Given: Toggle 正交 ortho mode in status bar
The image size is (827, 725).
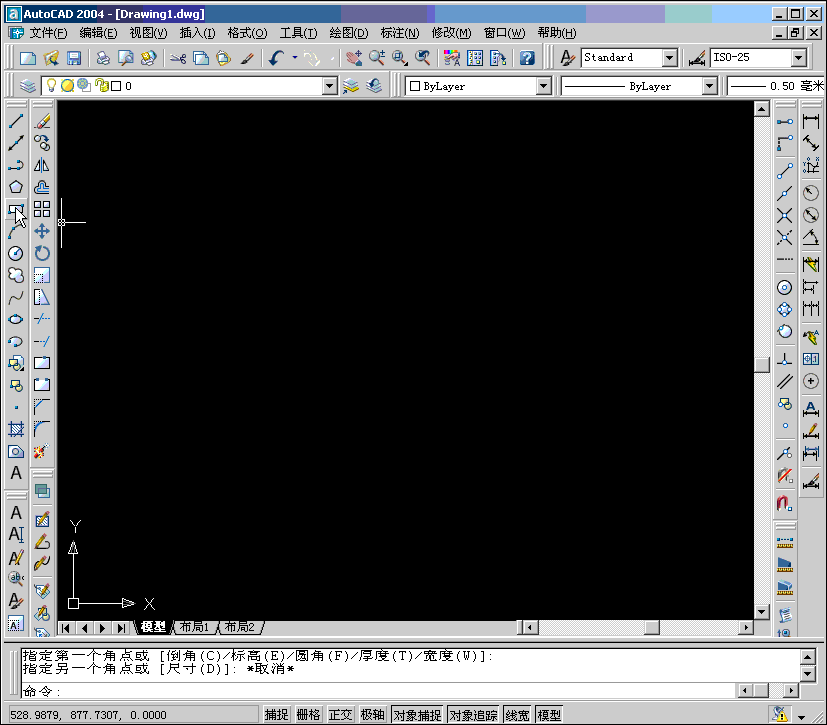Looking at the screenshot, I should [340, 715].
